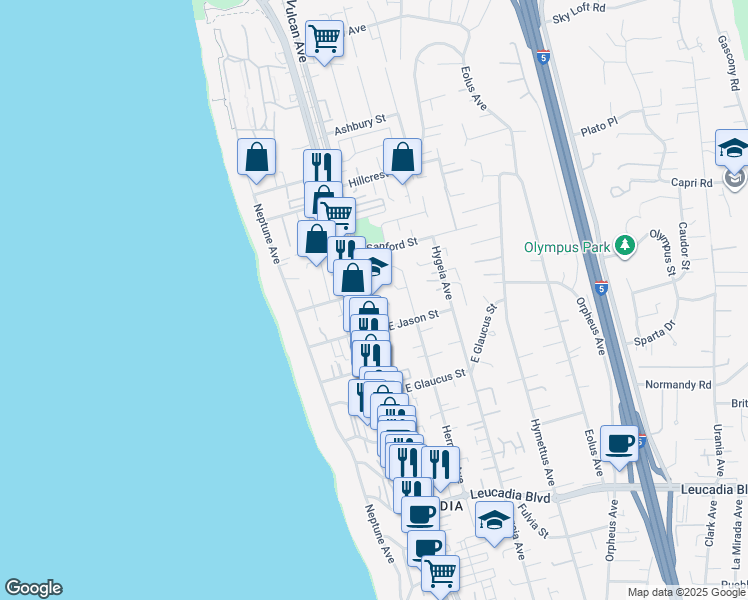Click Neptune Ave label near the top bag marker
This screenshot has height=600, width=748.
tap(267, 234)
